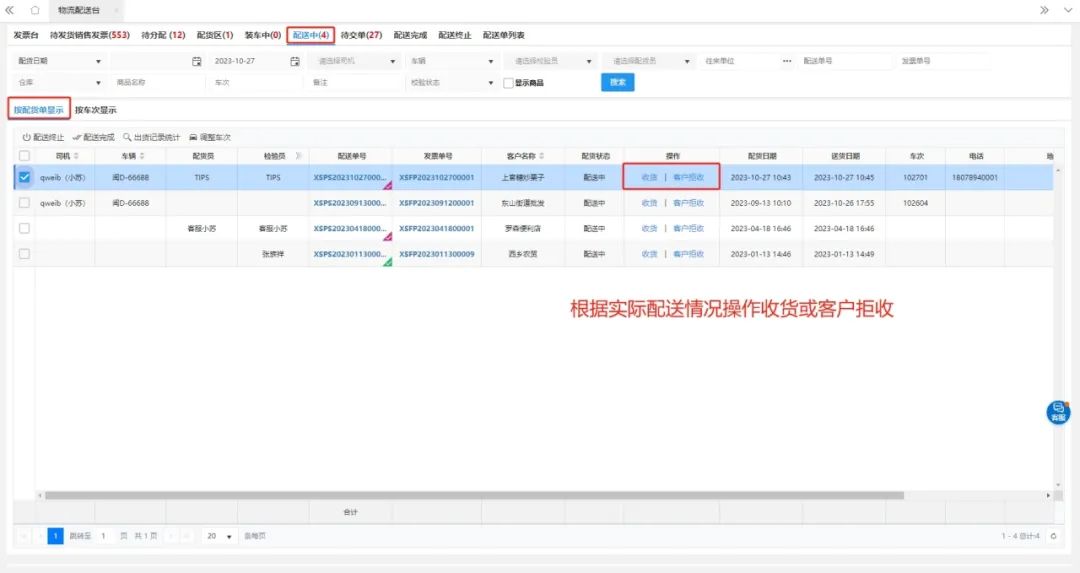Enable the 显示商品 checkbox
The image size is (1080, 573).
pos(508,83)
